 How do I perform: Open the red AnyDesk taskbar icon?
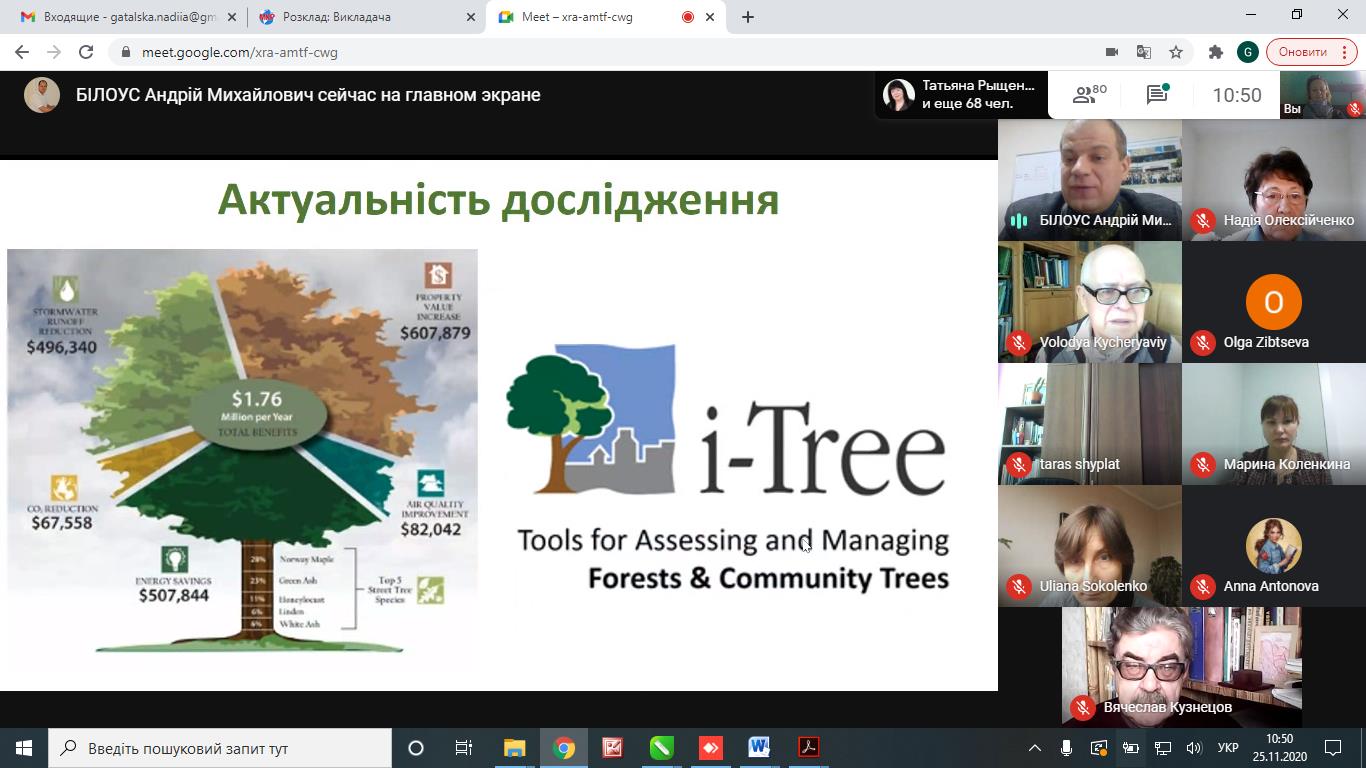[711, 748]
